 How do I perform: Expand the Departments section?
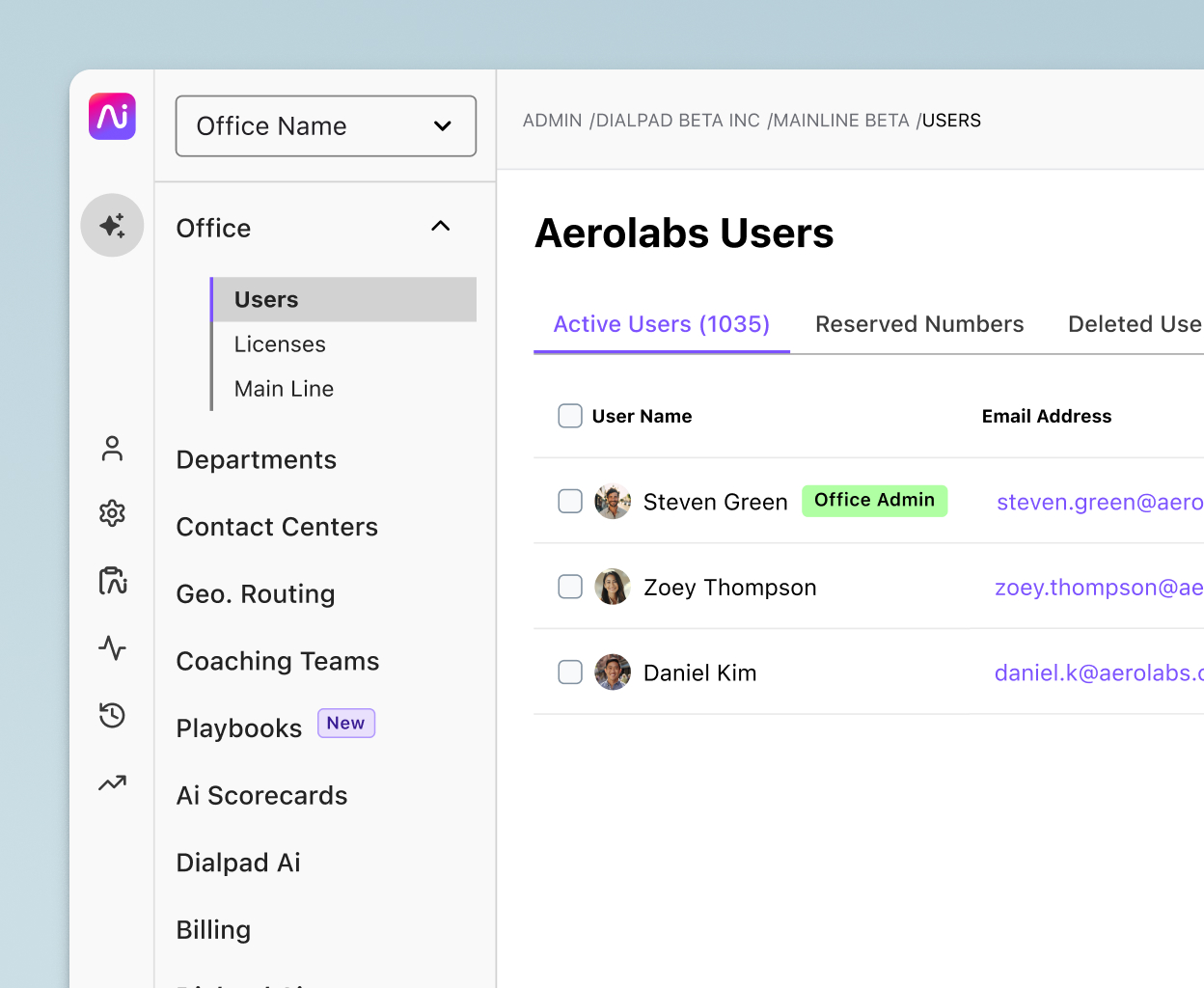coord(256,459)
